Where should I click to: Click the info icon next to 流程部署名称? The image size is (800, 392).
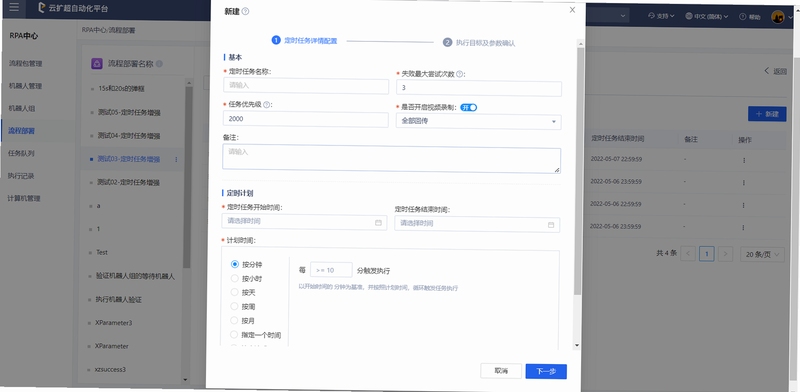(159, 64)
